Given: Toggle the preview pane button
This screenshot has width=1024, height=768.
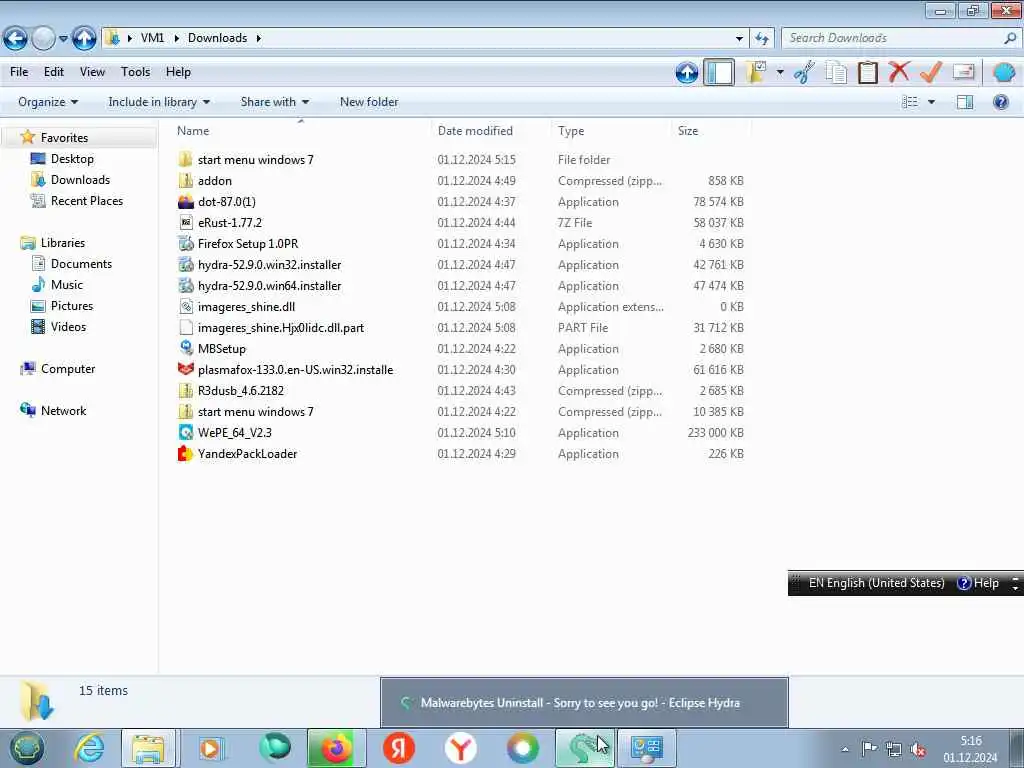Looking at the screenshot, I should [x=965, y=102].
